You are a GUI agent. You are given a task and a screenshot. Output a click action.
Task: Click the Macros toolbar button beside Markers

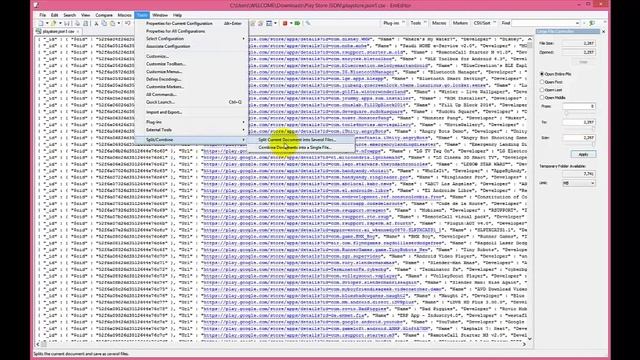click(439, 23)
